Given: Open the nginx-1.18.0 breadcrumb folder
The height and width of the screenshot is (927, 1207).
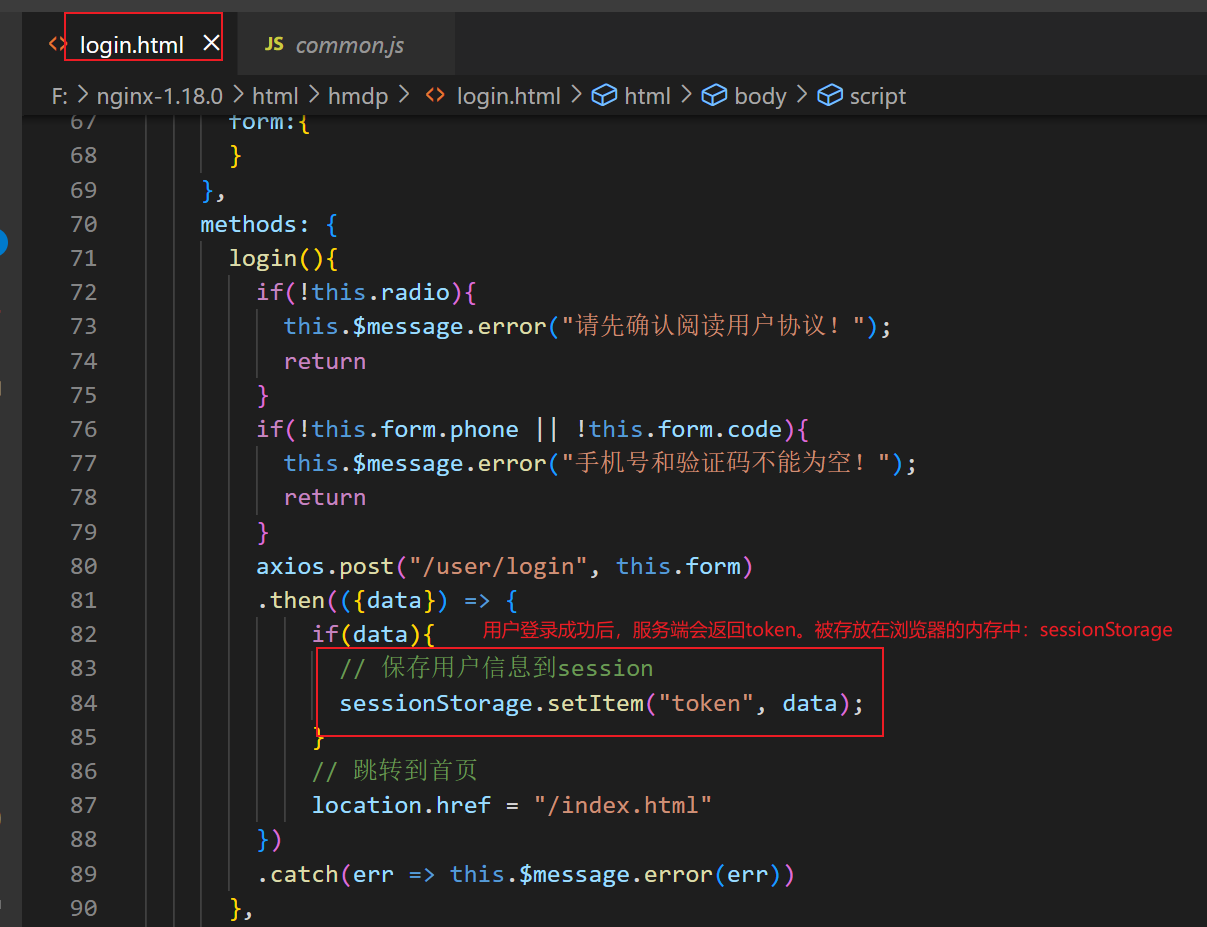Looking at the screenshot, I should coord(159,96).
